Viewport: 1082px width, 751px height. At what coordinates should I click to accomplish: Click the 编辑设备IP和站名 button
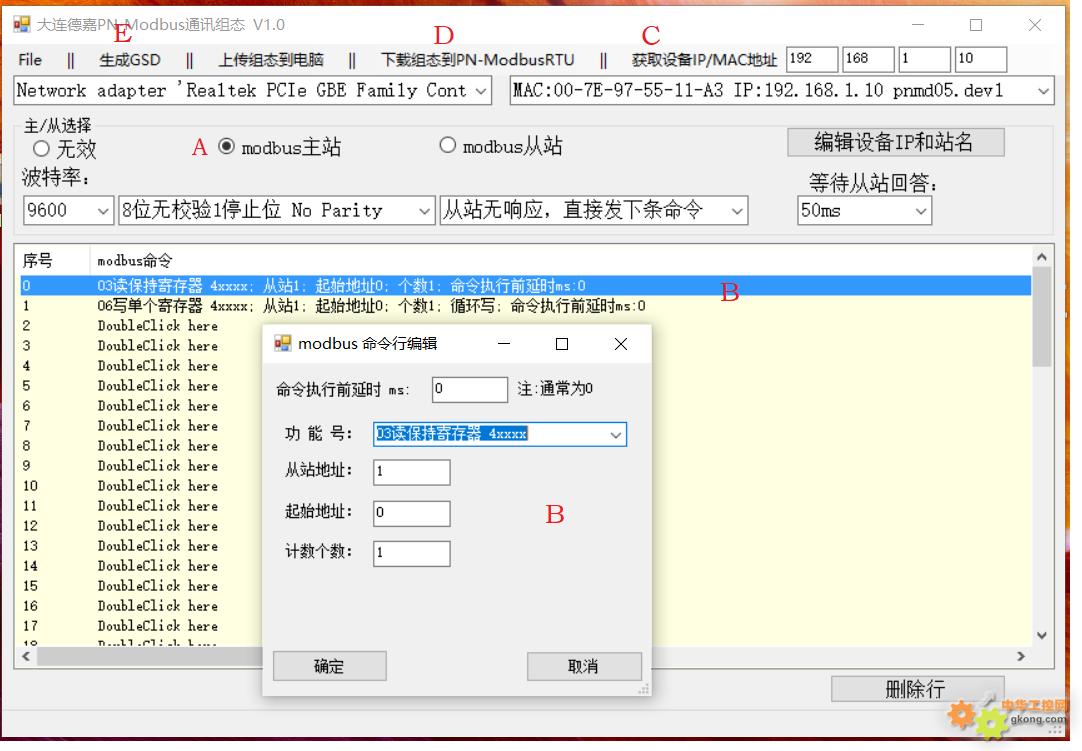(894, 143)
